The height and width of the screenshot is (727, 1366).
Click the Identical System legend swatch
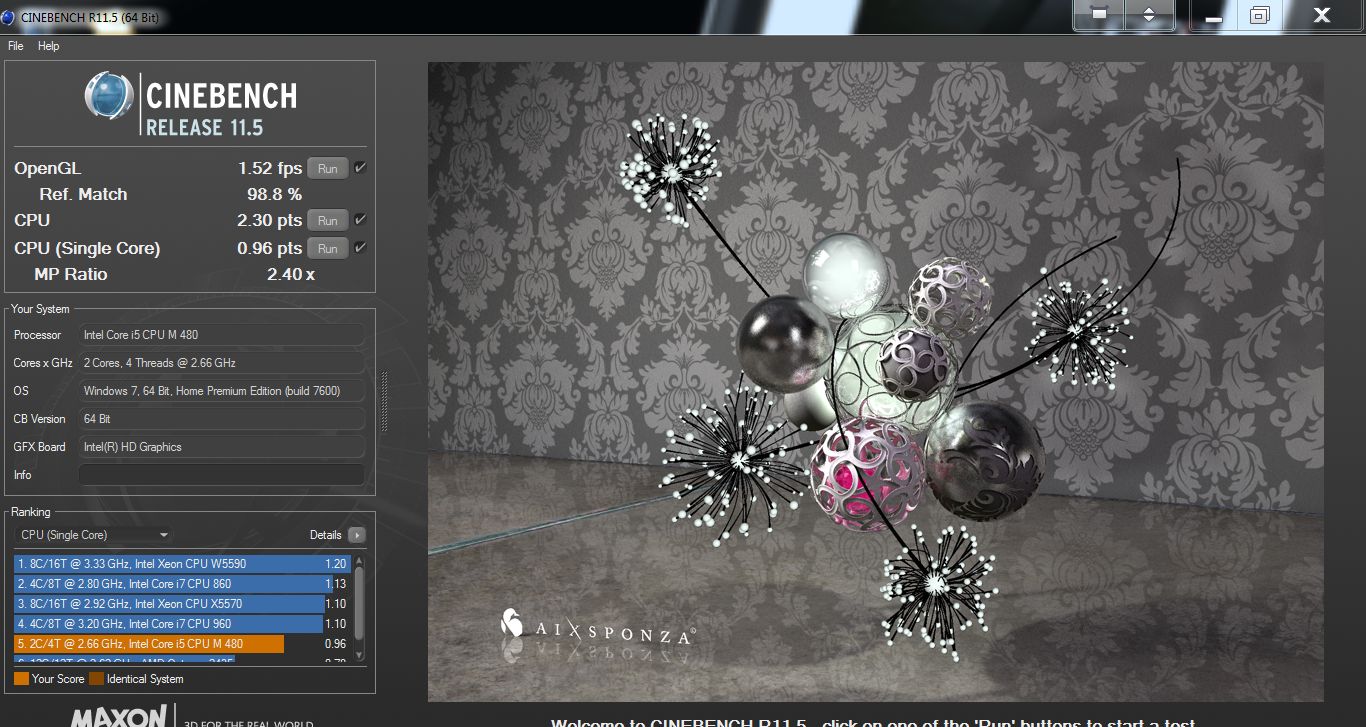96,679
